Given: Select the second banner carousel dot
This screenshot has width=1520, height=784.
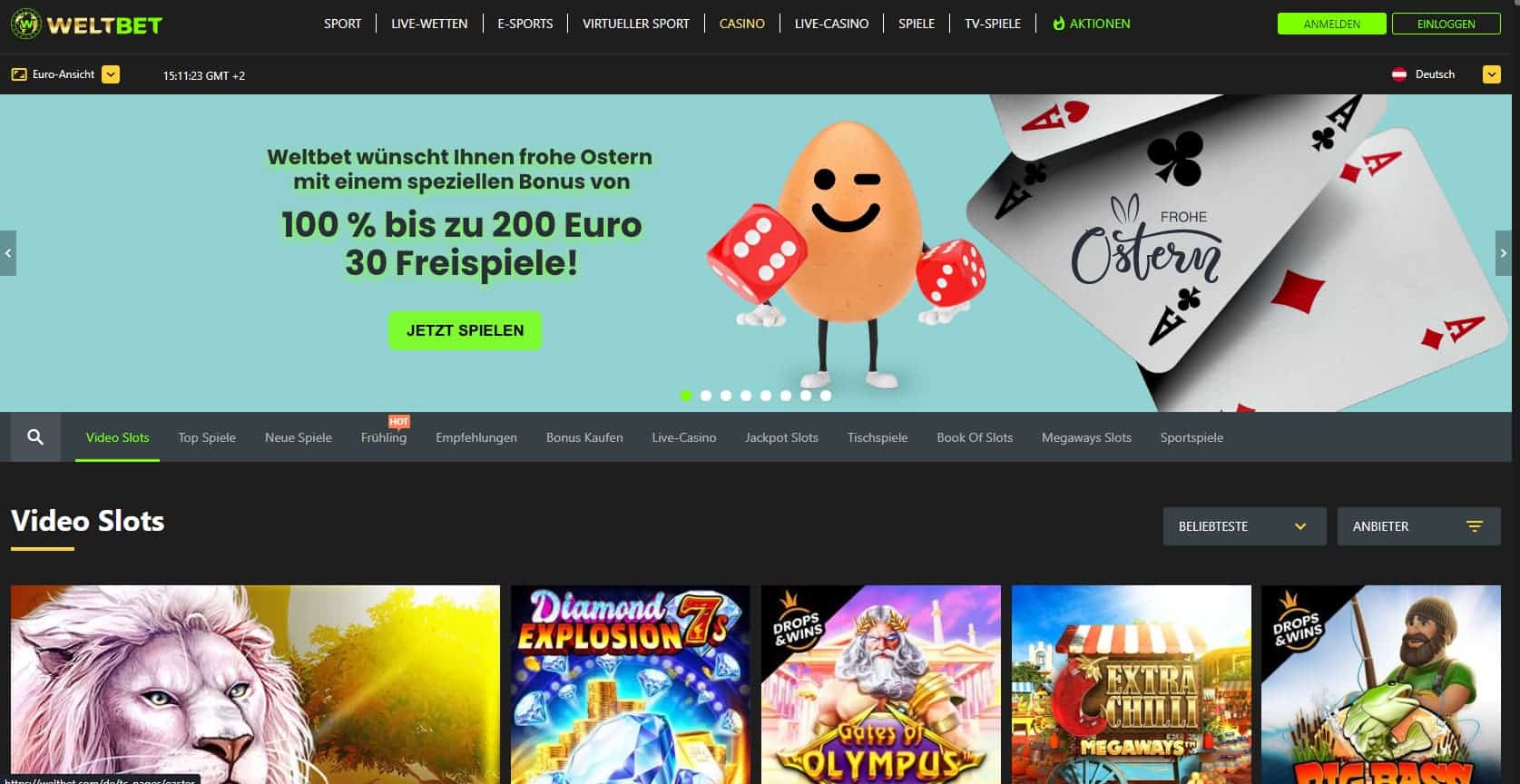Looking at the screenshot, I should tap(706, 396).
